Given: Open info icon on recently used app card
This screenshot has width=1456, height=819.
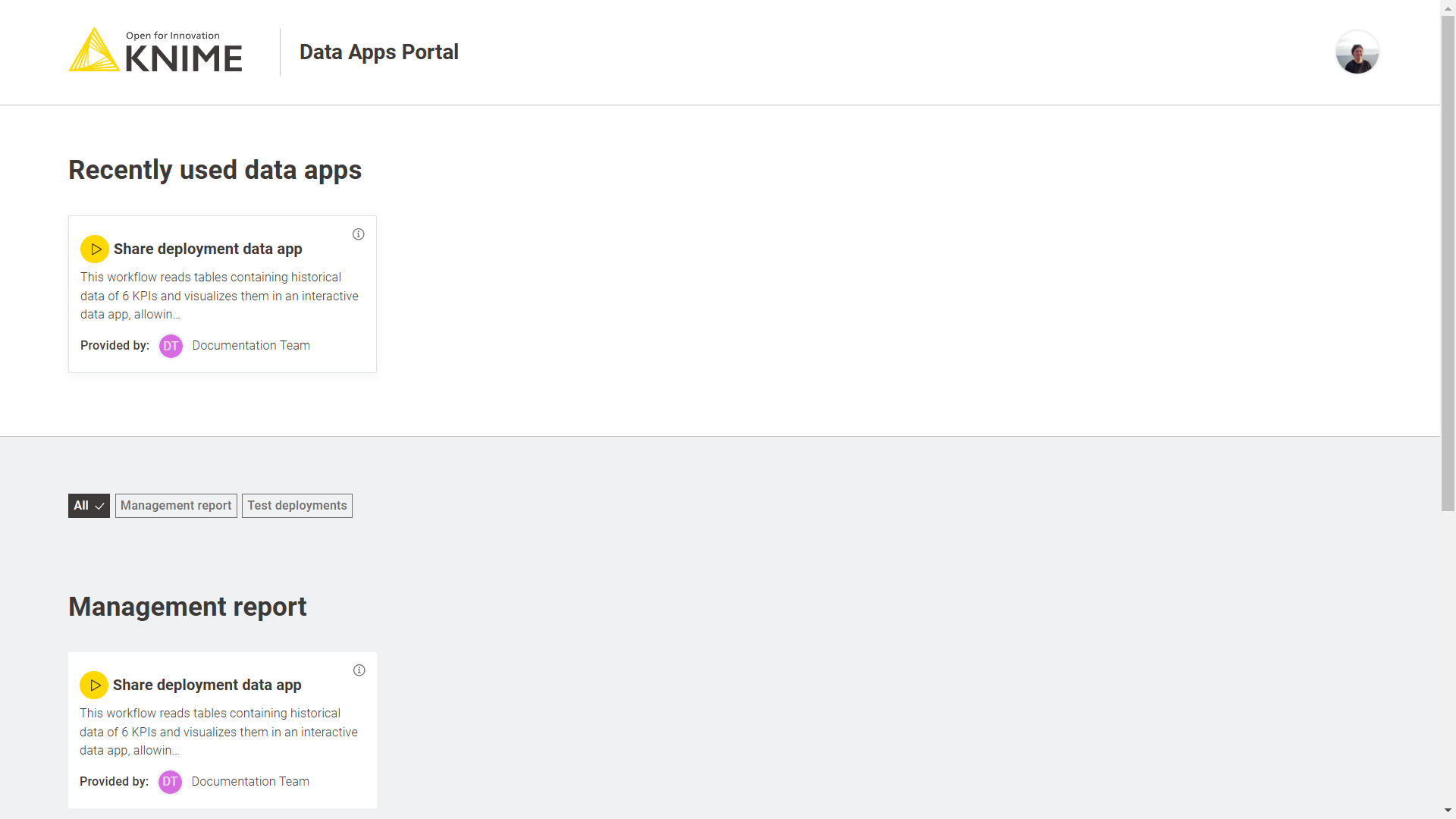Looking at the screenshot, I should click(359, 234).
